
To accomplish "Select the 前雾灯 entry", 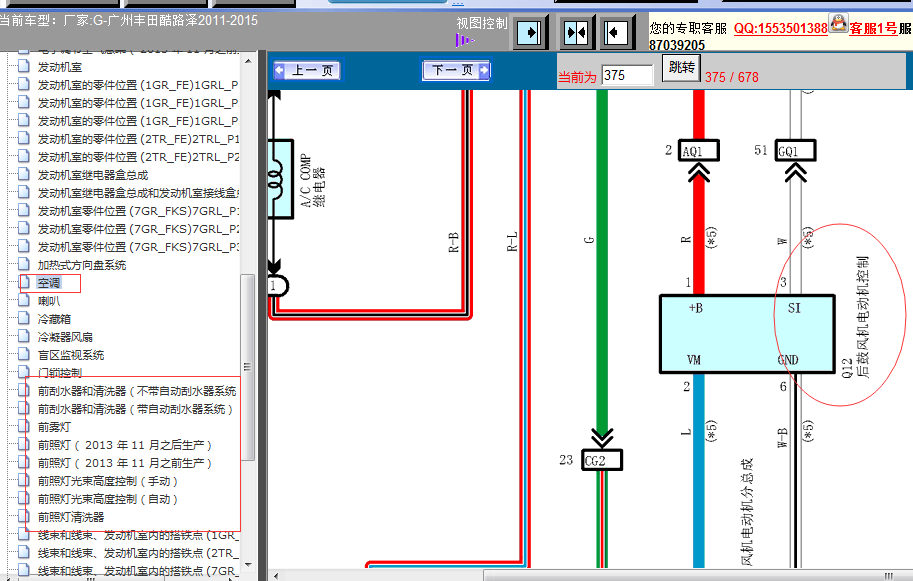I will [54, 427].
